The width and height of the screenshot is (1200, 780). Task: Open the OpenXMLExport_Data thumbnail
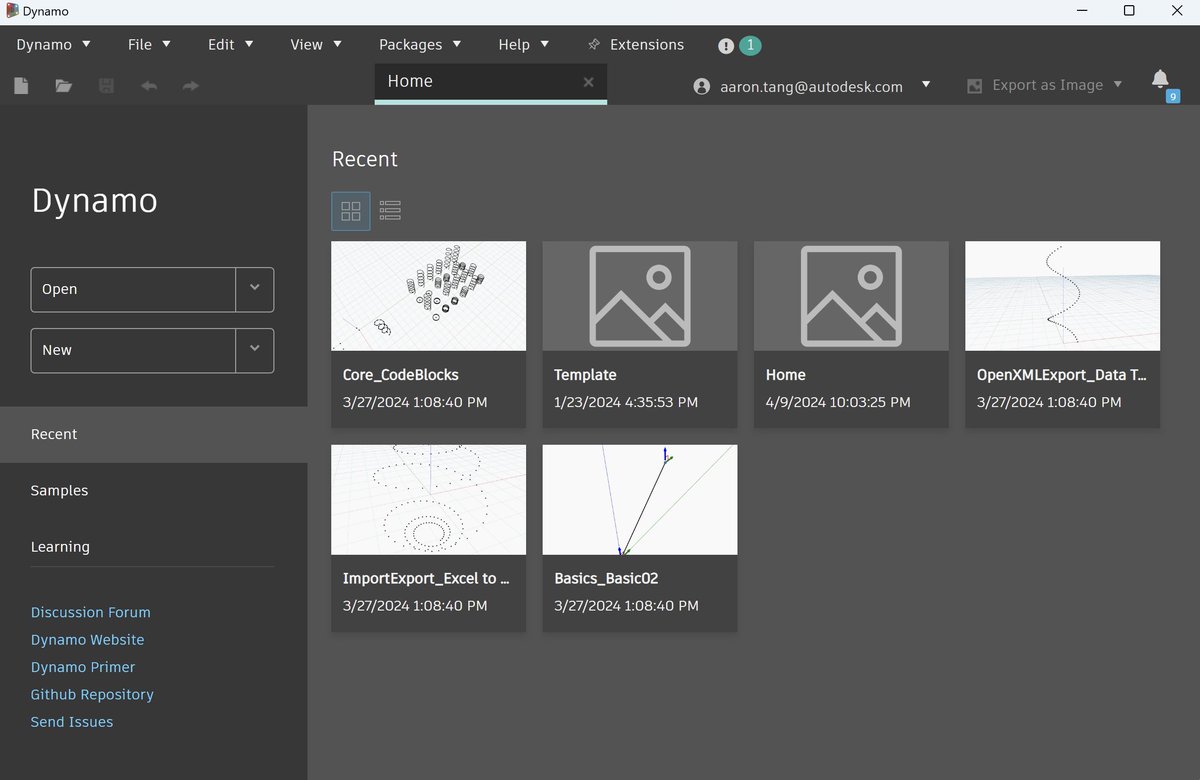tap(1062, 296)
